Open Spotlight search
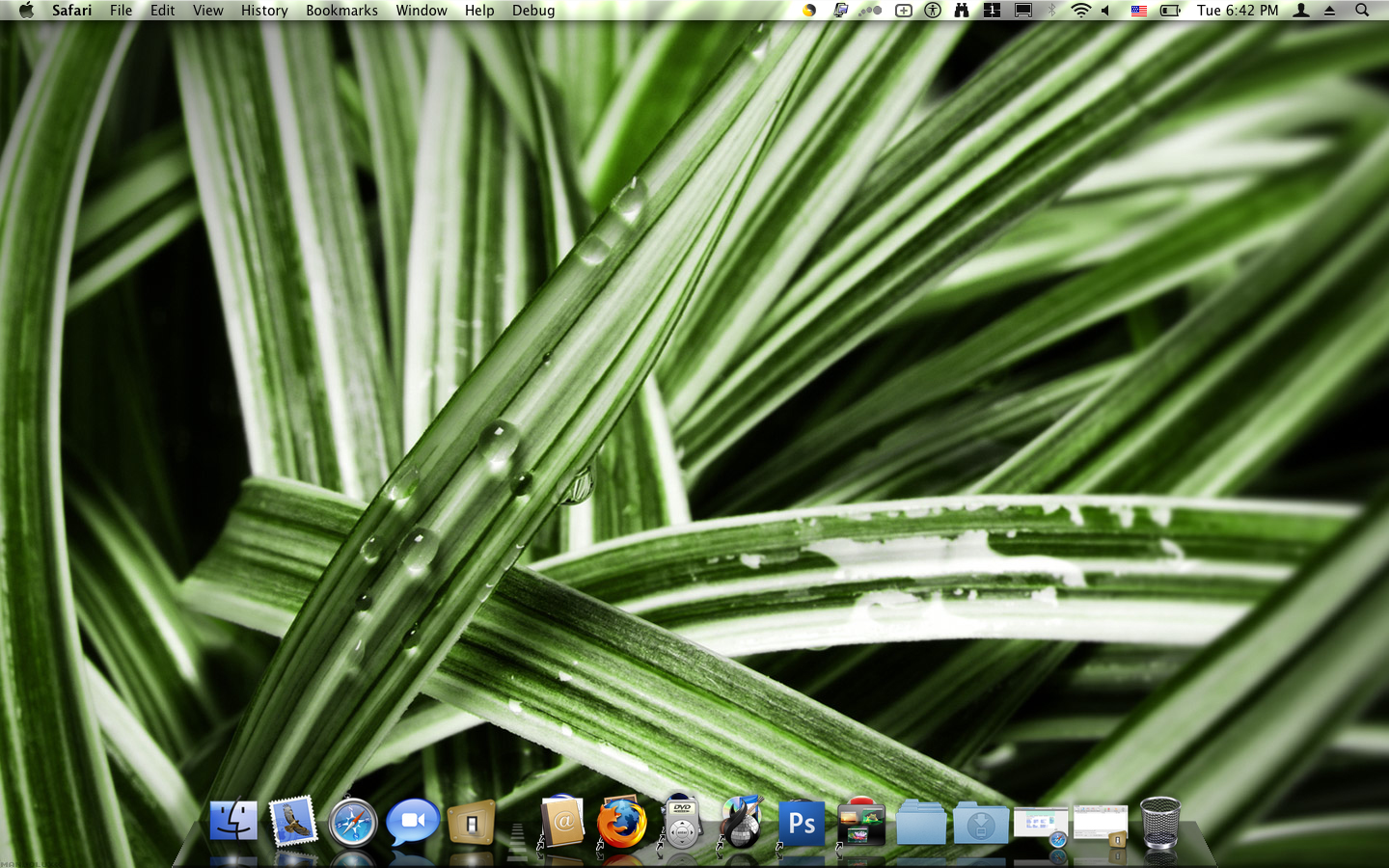Screen dimensions: 1389x868 tap(1362, 11)
